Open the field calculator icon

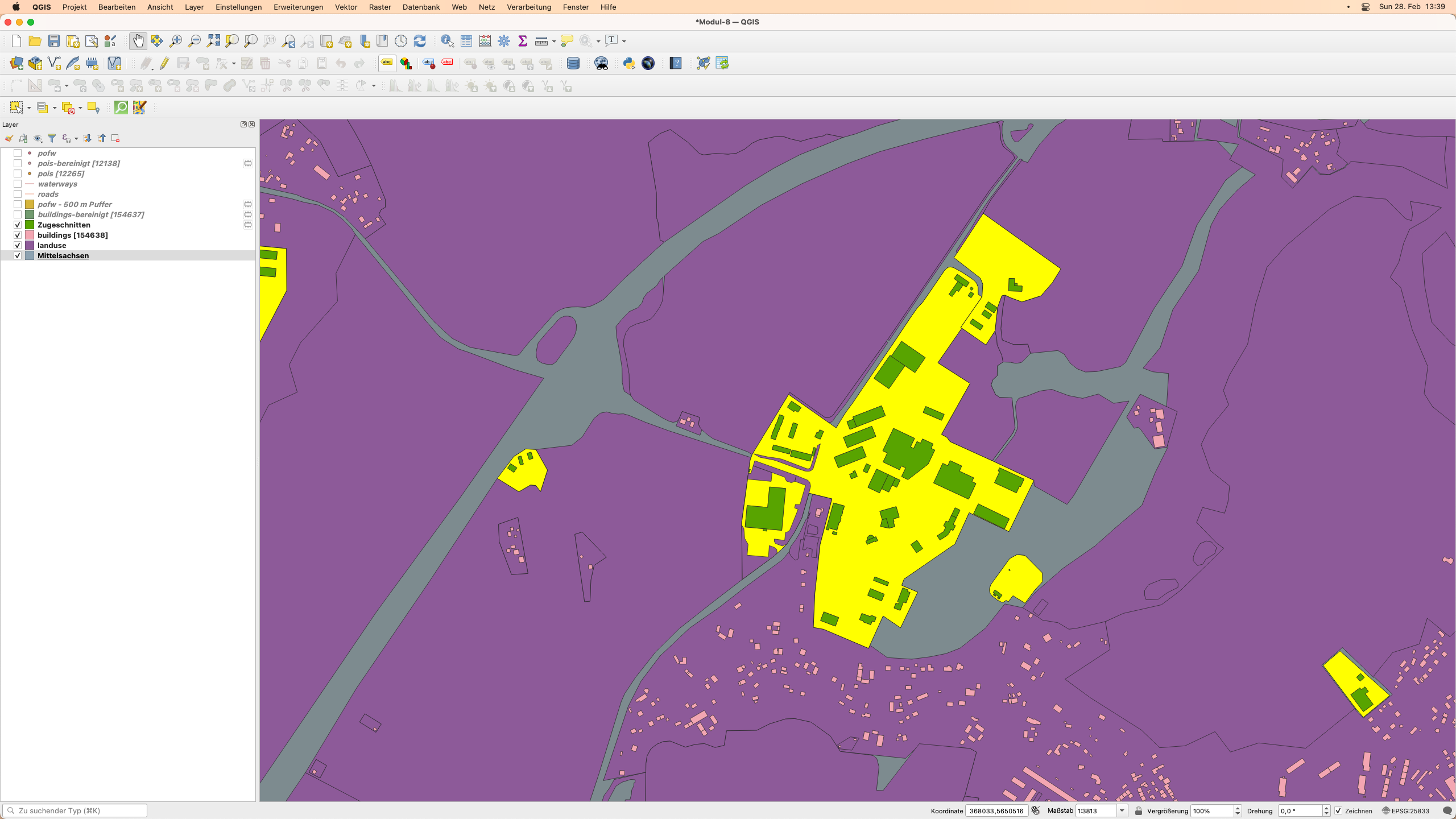pos(485,41)
